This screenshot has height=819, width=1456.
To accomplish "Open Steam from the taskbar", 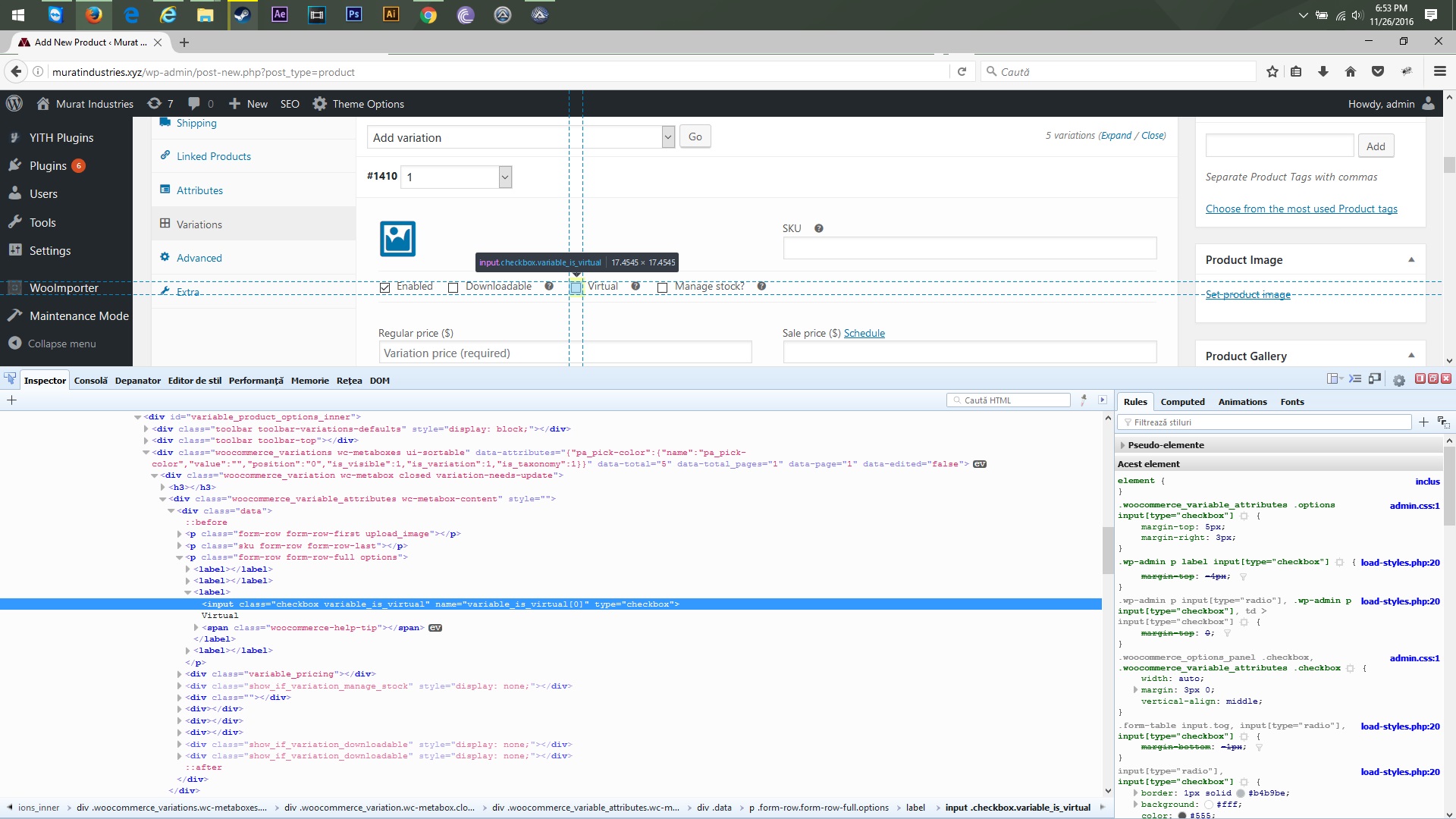I will pos(242,14).
